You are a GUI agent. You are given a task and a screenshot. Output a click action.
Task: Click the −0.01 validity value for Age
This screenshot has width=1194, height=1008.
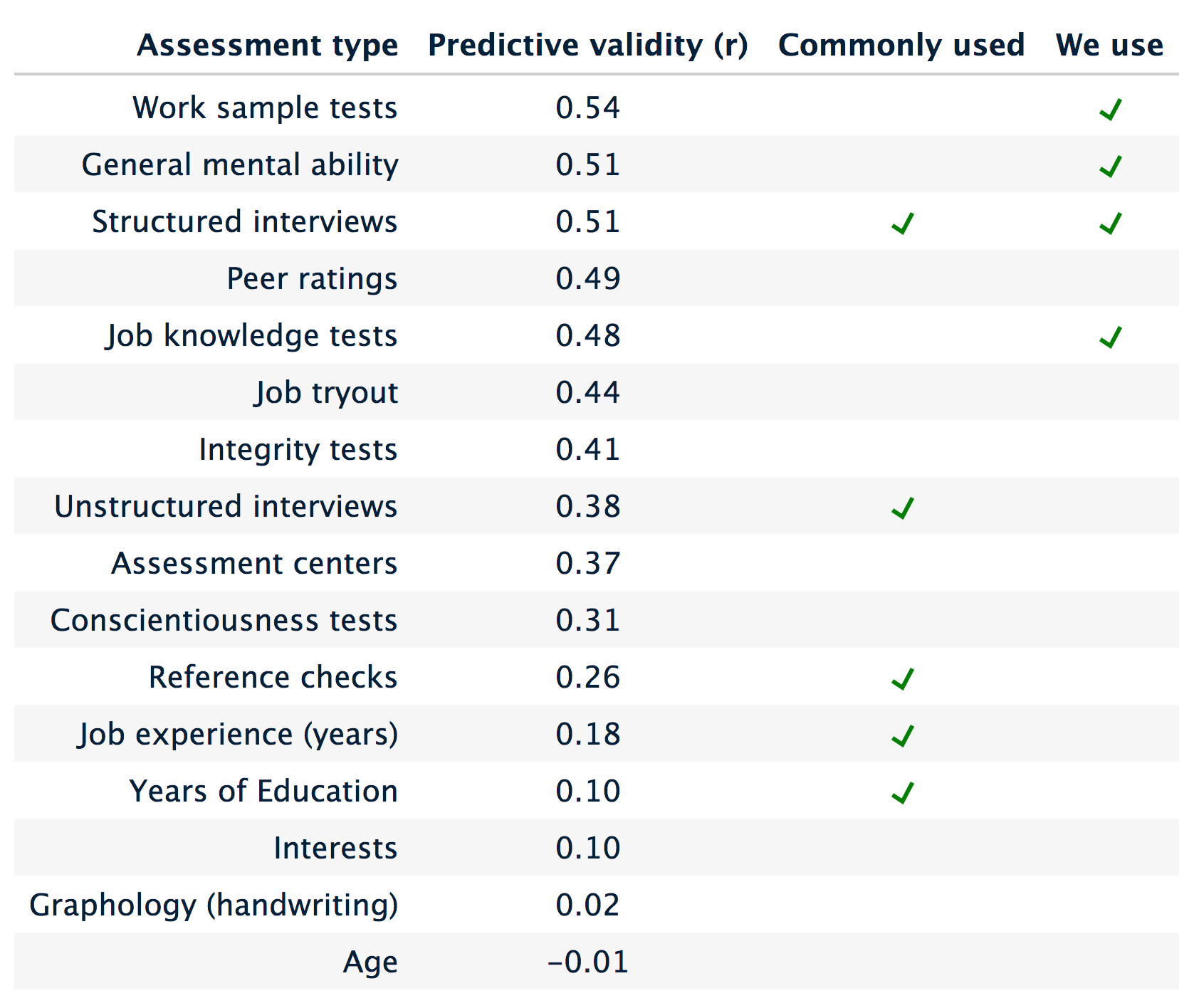pyautogui.click(x=588, y=962)
